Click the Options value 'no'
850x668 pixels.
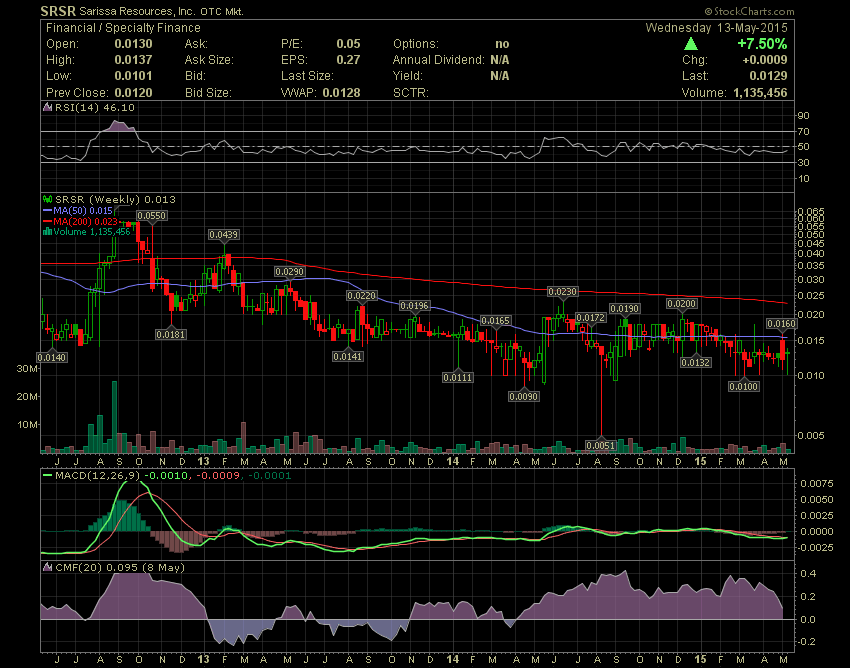502,44
